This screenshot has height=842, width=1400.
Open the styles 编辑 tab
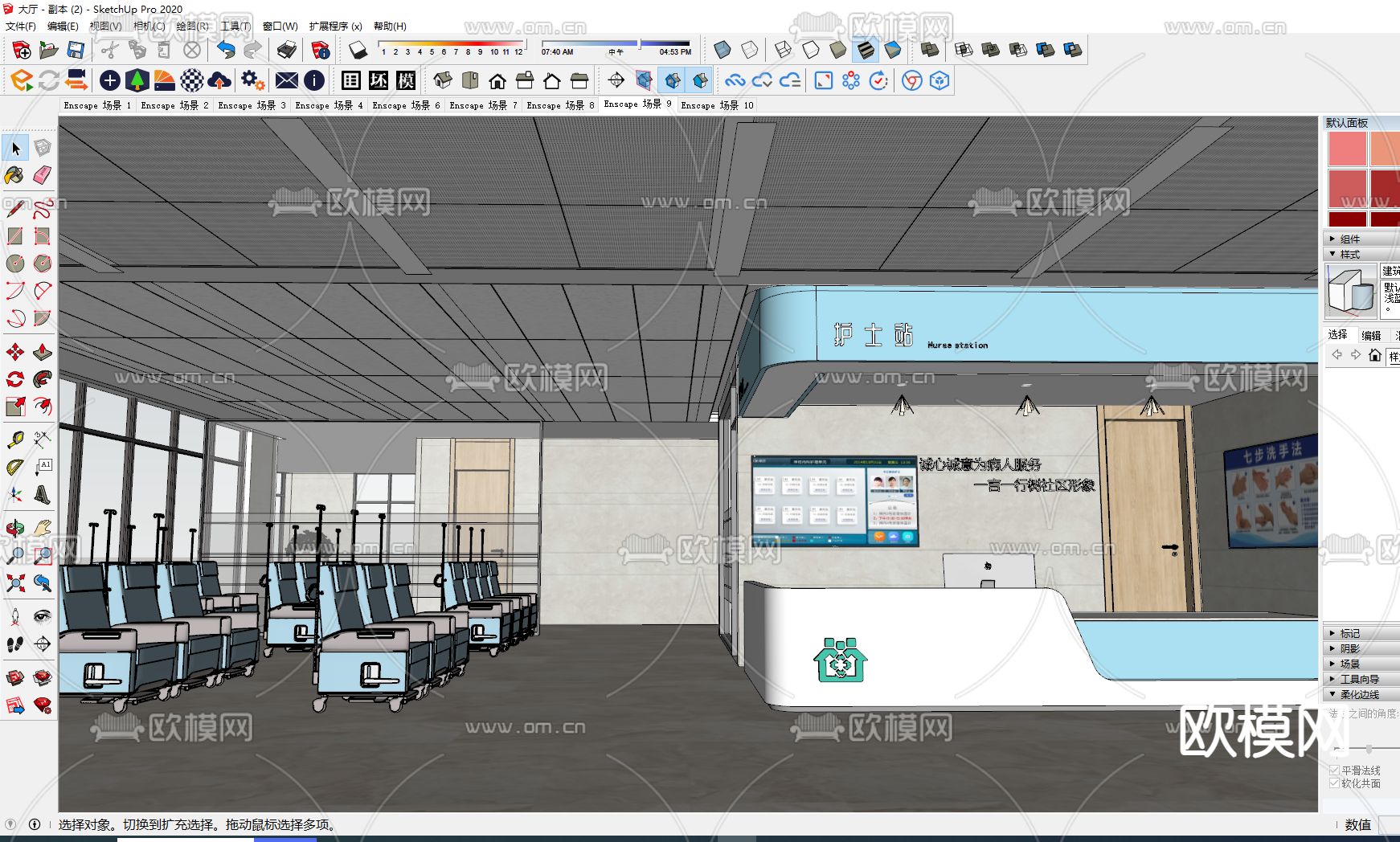tap(1371, 335)
